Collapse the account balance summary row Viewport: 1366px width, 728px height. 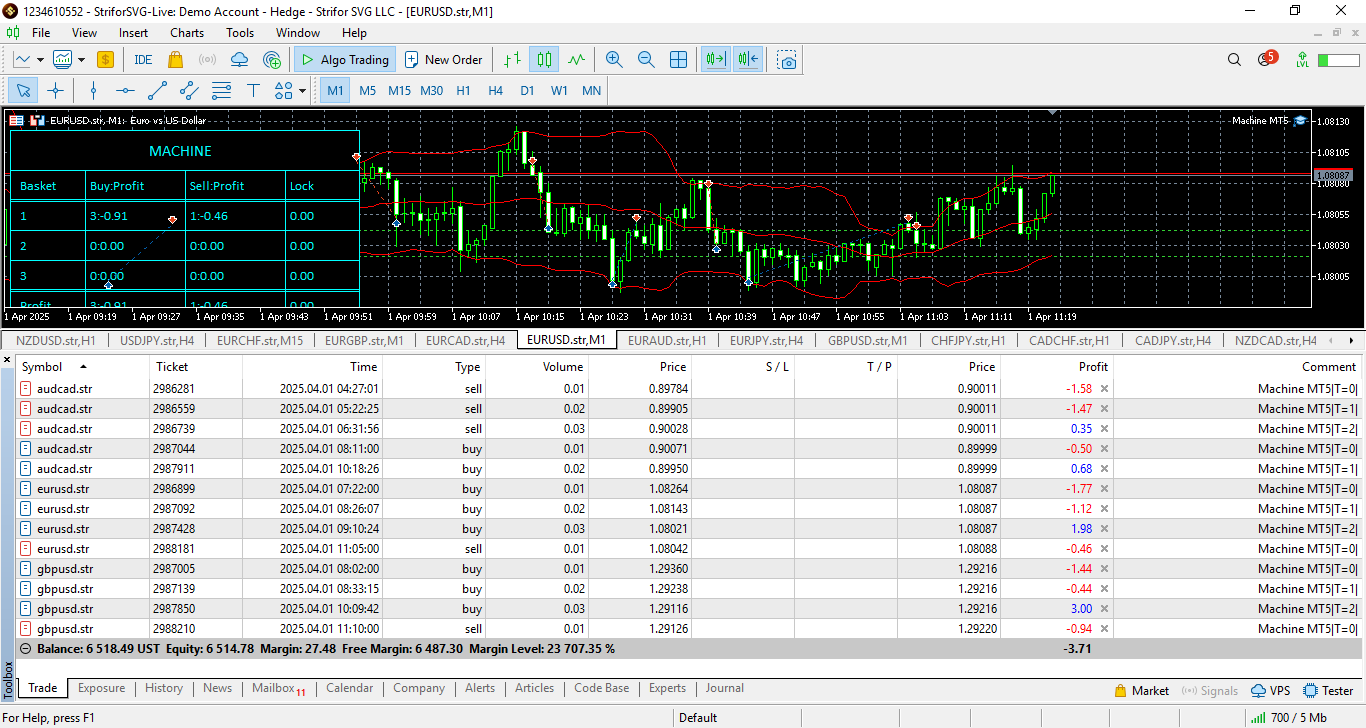point(26,649)
